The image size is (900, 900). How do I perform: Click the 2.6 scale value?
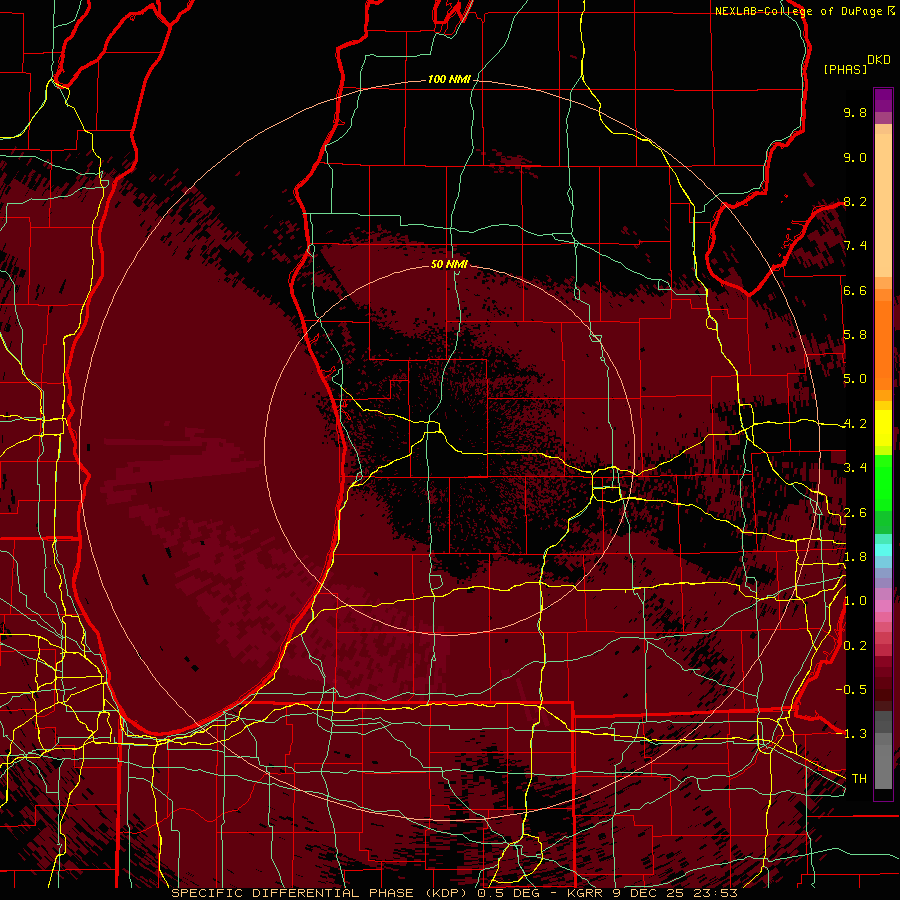[x=855, y=513]
